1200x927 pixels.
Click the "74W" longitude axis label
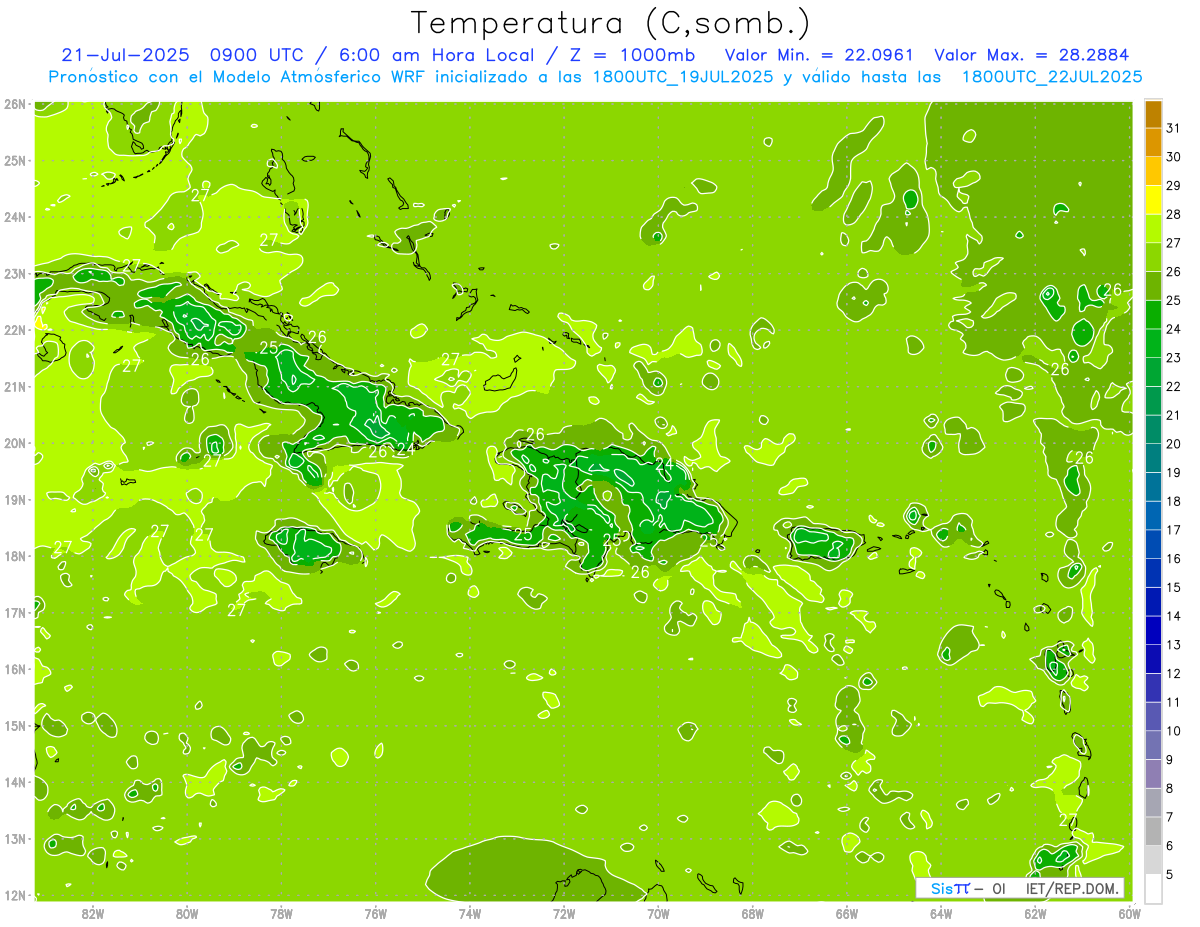click(470, 913)
